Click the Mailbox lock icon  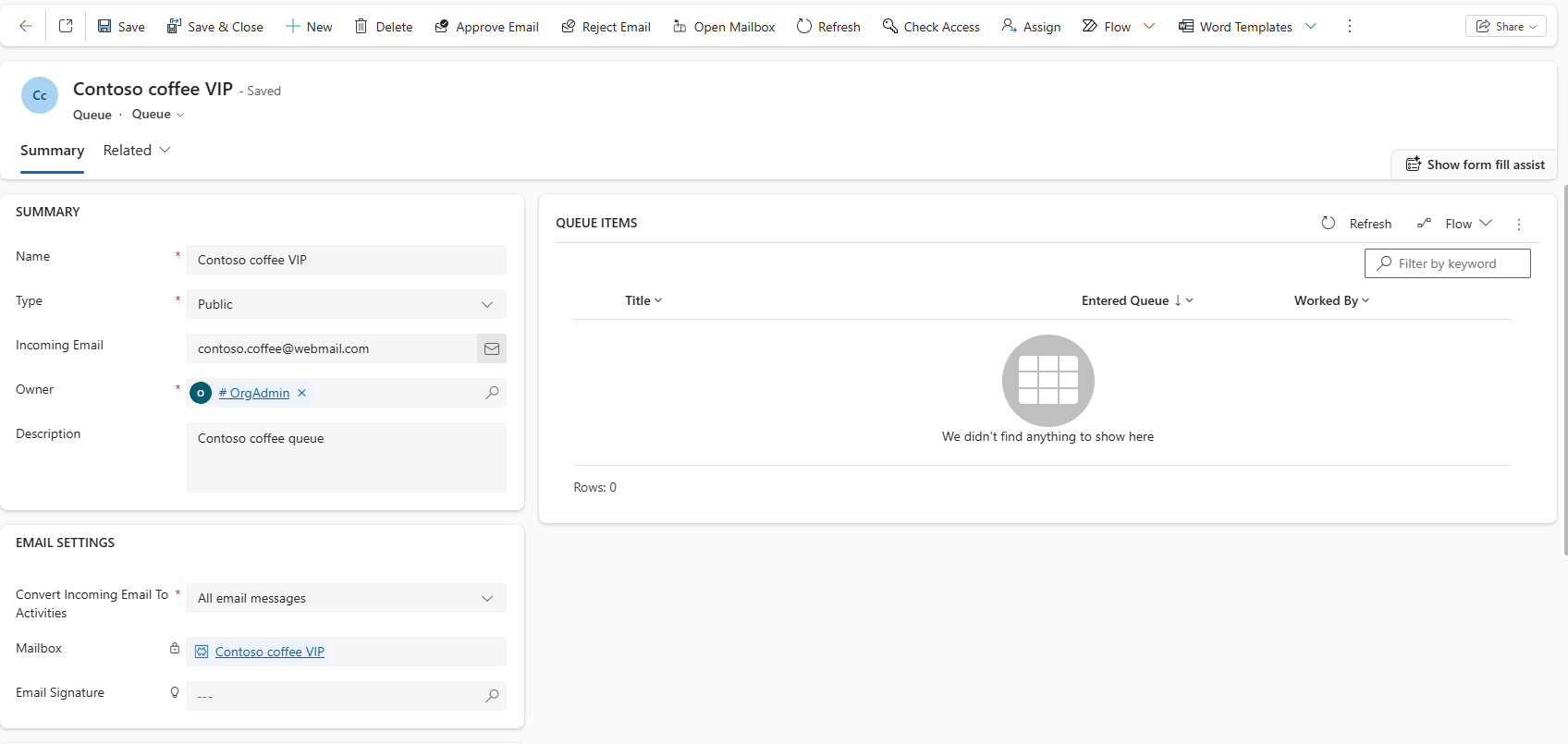tap(175, 648)
